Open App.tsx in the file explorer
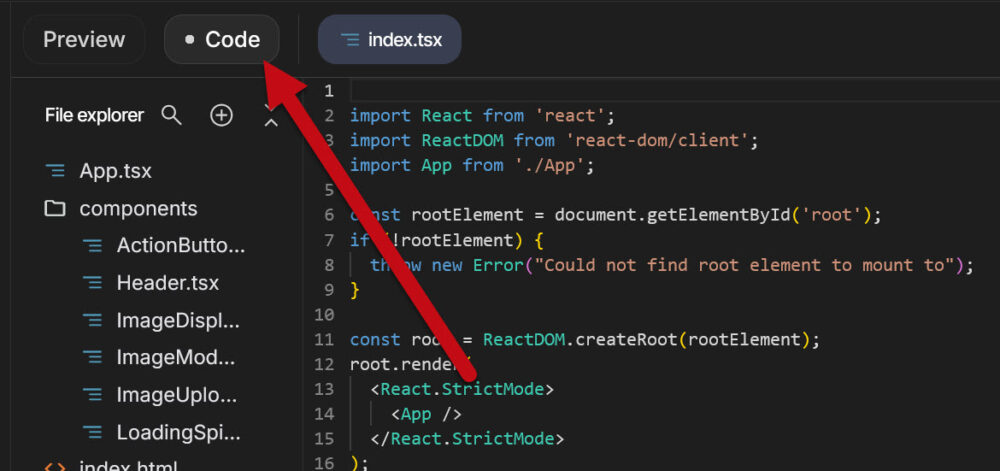1000x471 pixels. point(115,171)
